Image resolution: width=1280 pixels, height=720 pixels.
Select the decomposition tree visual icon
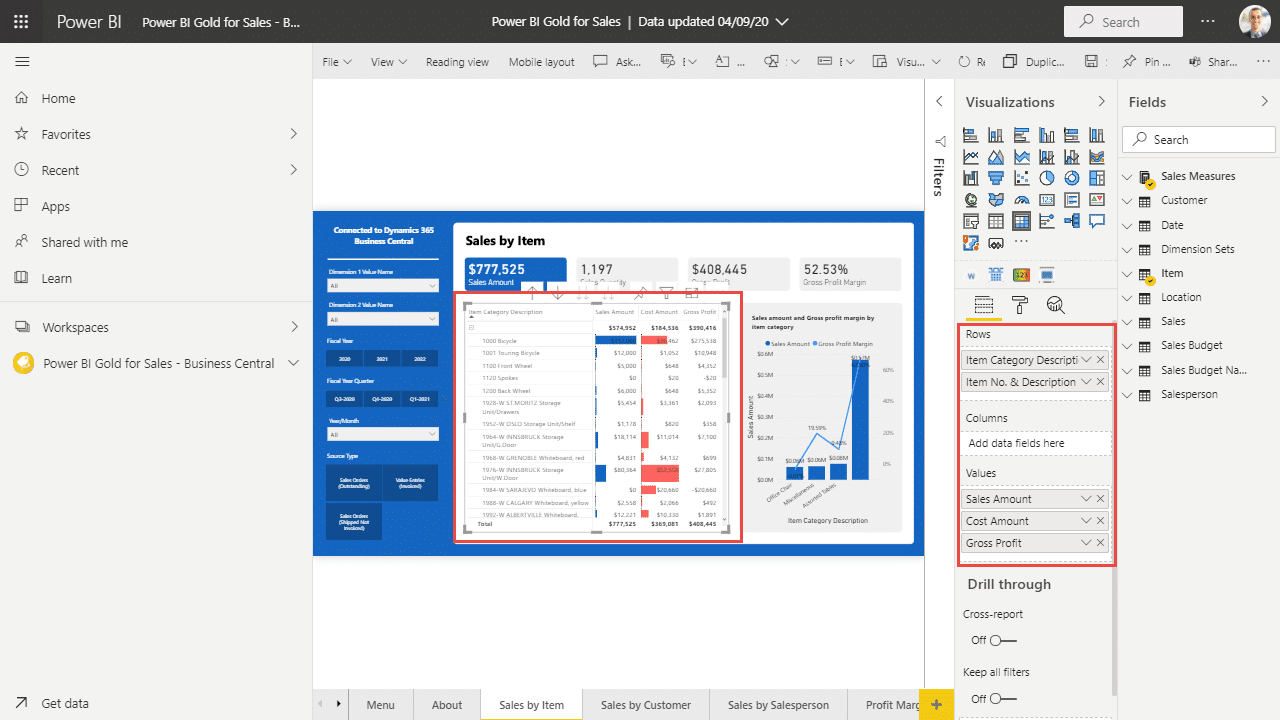(x=1072, y=221)
